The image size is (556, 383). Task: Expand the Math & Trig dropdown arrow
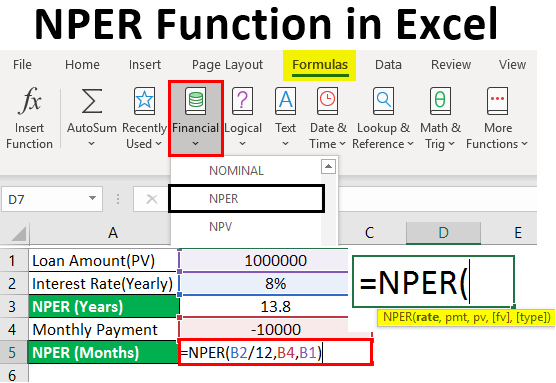click(451, 144)
